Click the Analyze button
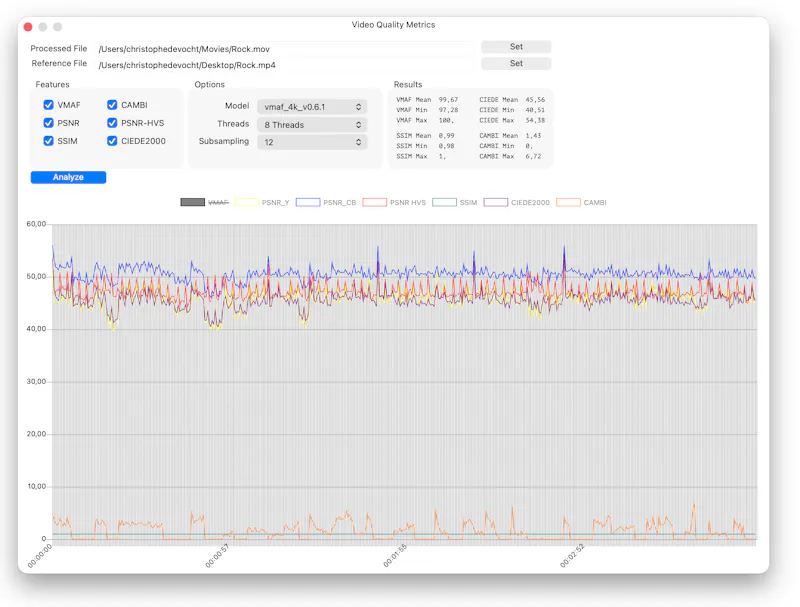The image size is (800, 607). coord(68,177)
